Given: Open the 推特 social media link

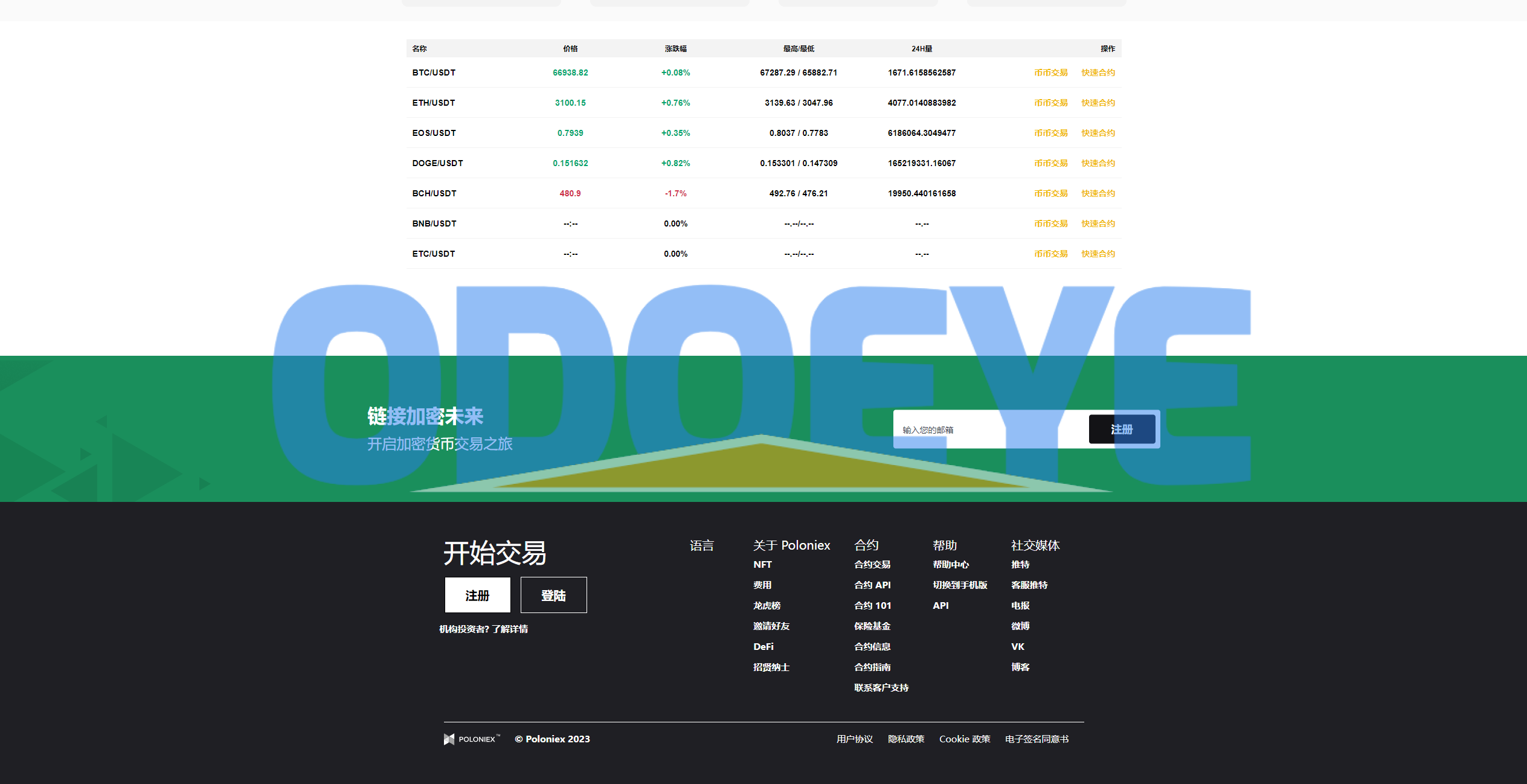Looking at the screenshot, I should pos(1020,565).
